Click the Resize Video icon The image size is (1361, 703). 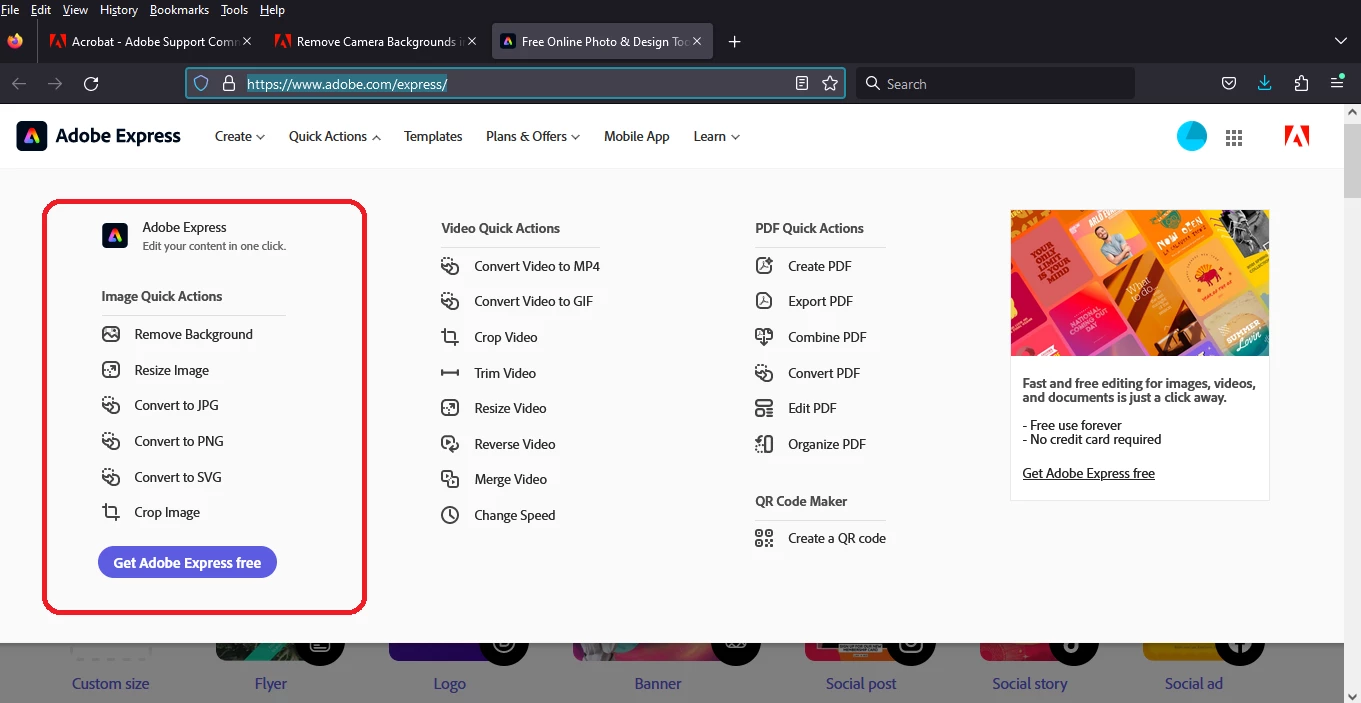tap(450, 408)
